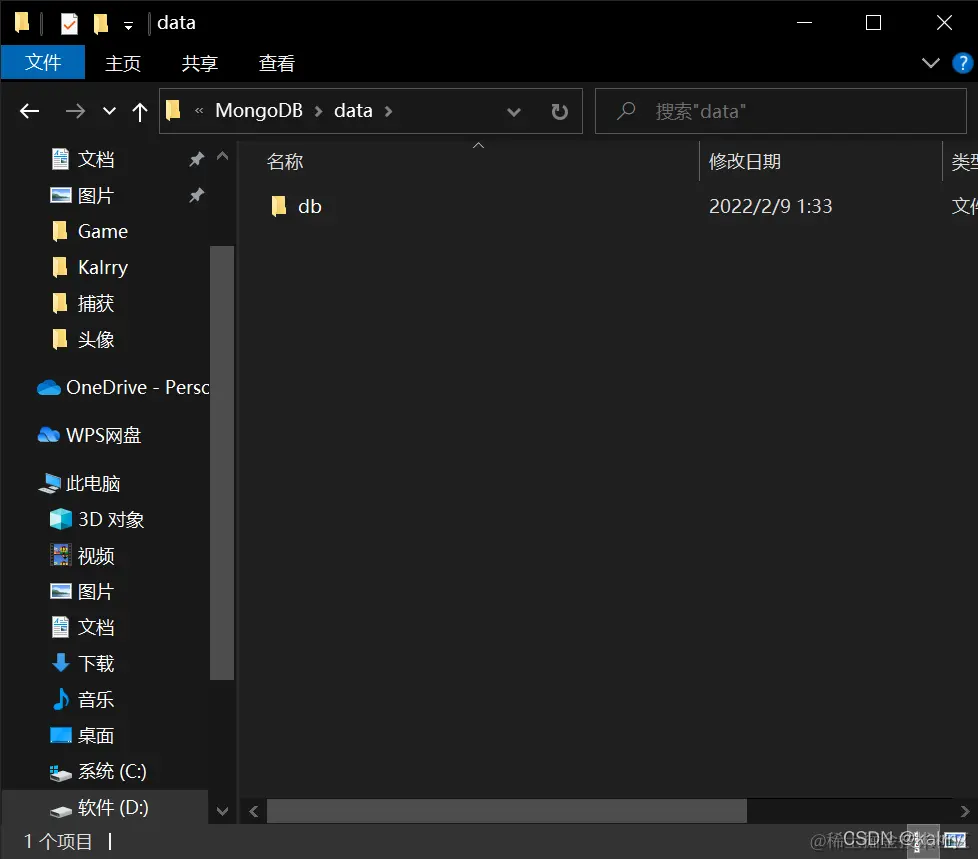Image resolution: width=978 pixels, height=859 pixels.
Task: Open the 文件 menu
Action: (43, 62)
